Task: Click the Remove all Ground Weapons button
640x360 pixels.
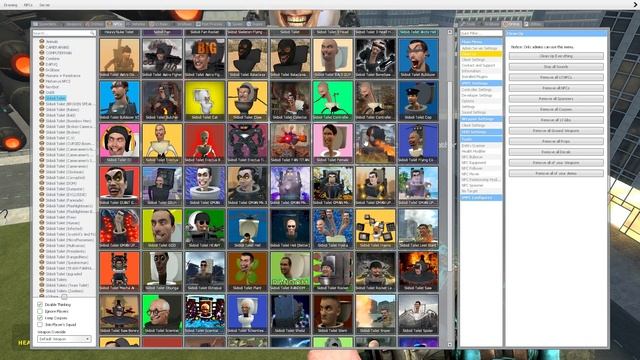Action: [x=556, y=131]
